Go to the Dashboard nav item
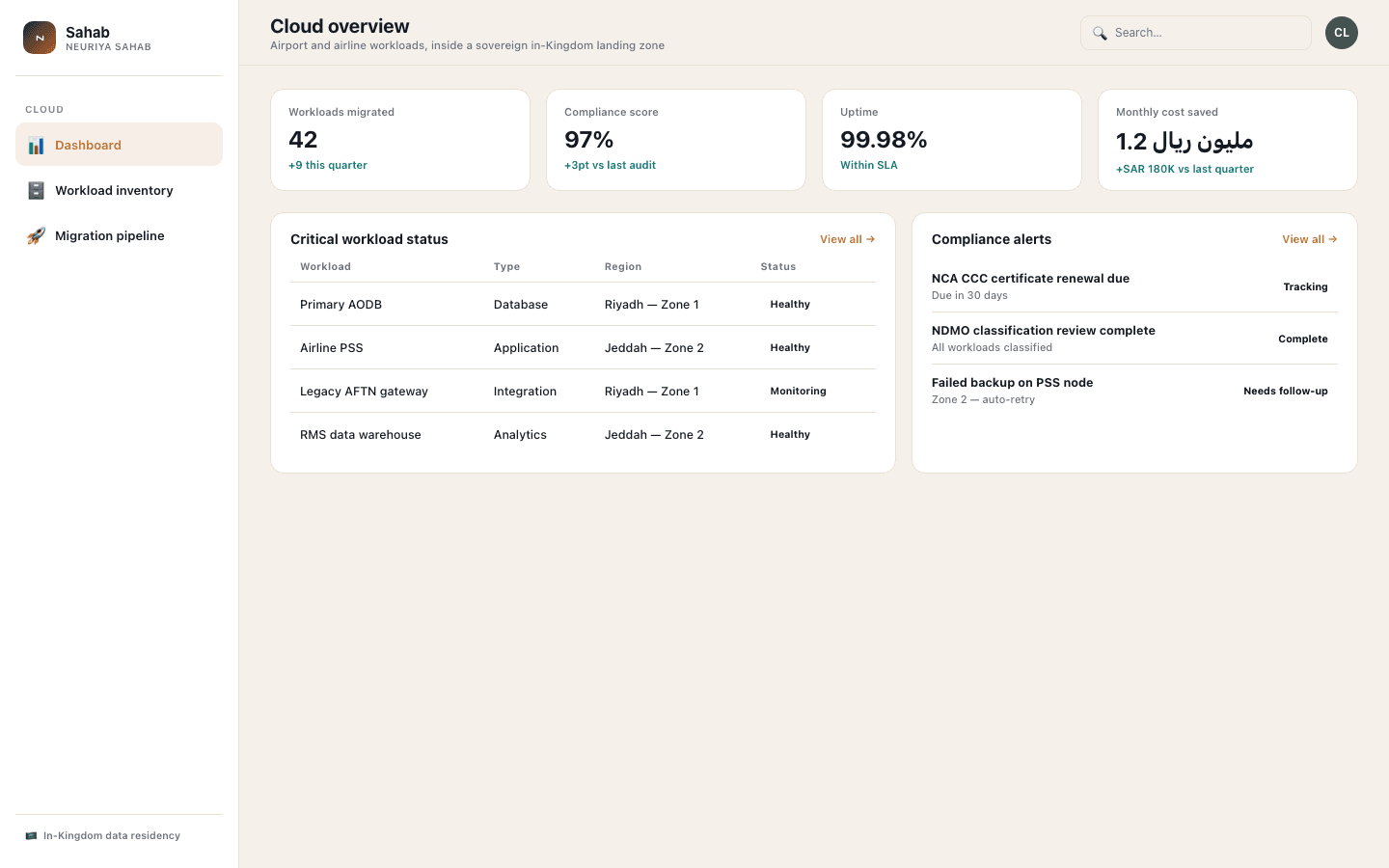 pyautogui.click(x=119, y=145)
